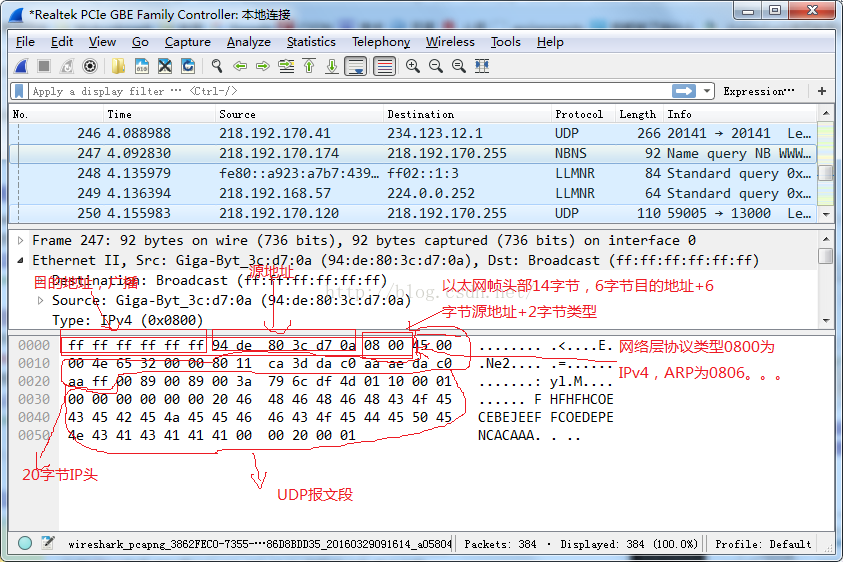Jump to the last packet
Viewport: 843px width, 562px height.
[332, 66]
